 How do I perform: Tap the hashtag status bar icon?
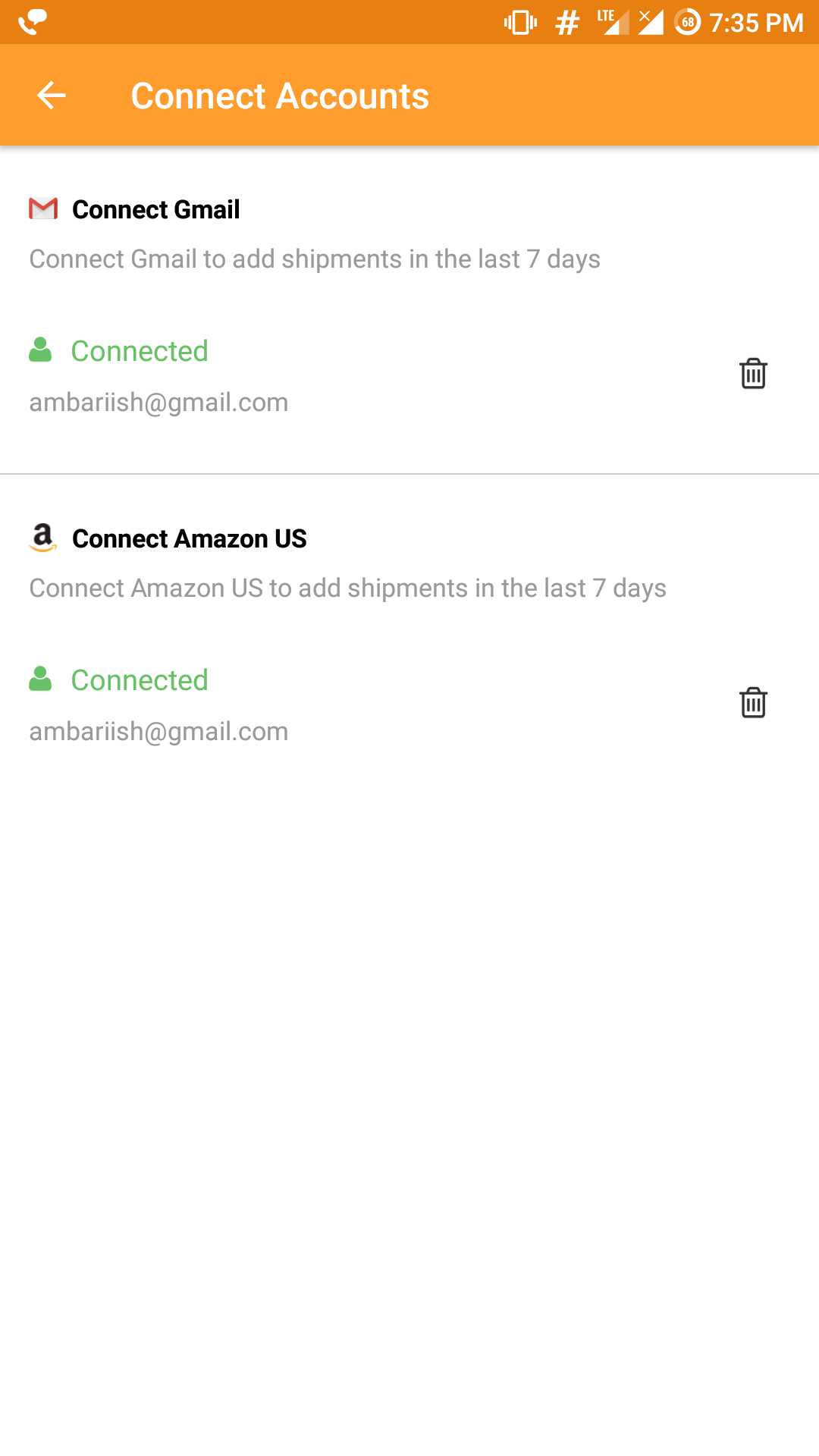coord(567,23)
